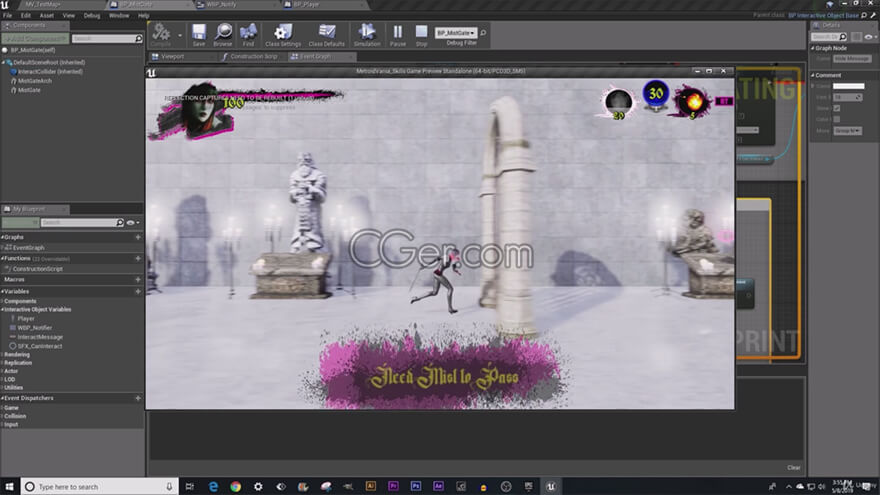Click the My Blueprint search field
The height and width of the screenshot is (495, 880).
(x=81, y=223)
